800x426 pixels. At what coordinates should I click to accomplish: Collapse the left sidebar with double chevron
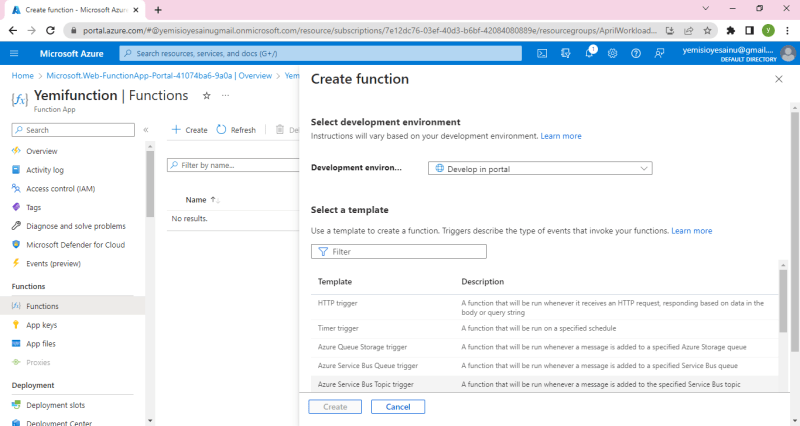(146, 130)
